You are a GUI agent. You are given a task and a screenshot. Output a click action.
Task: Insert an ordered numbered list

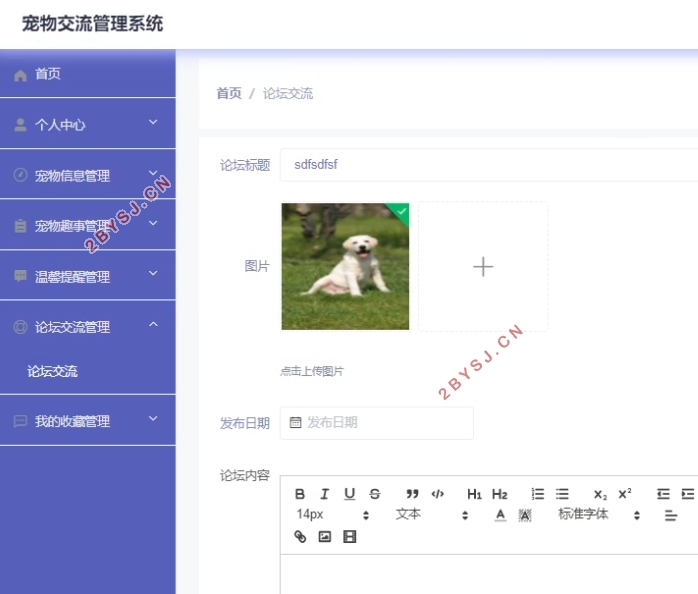(x=537, y=494)
